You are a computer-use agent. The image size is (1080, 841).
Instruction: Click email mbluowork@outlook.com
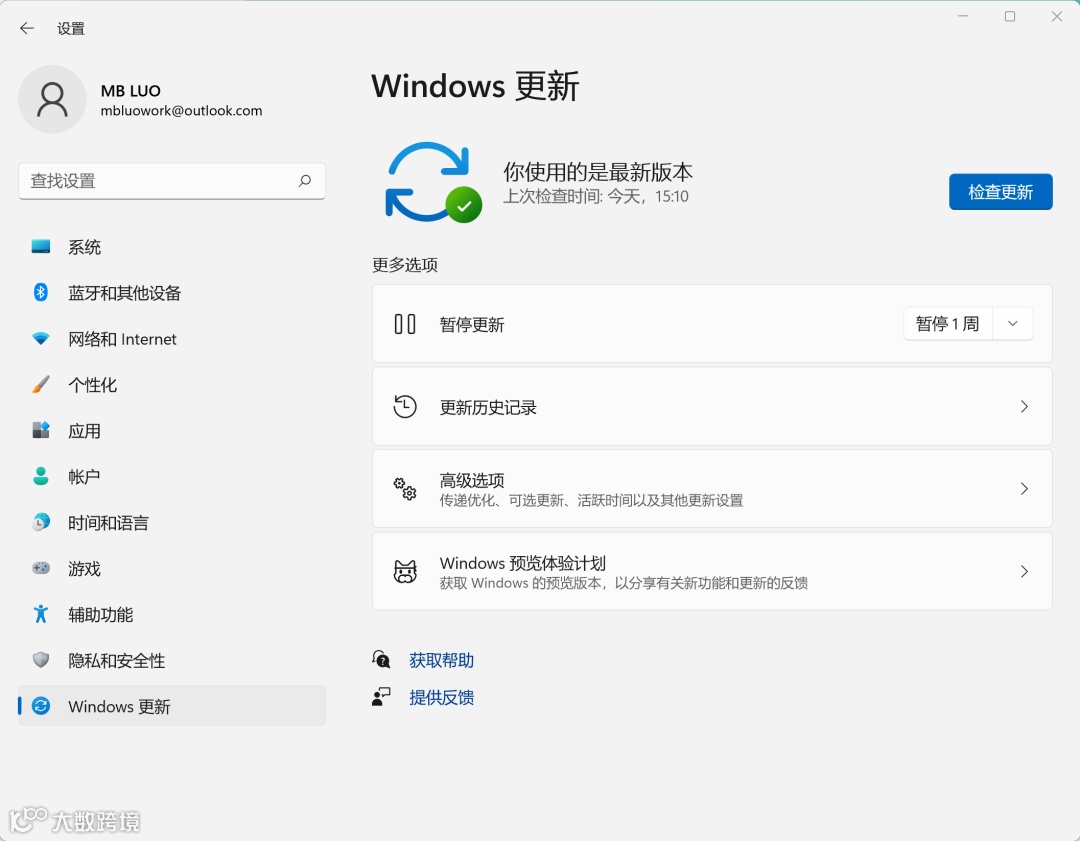point(181,110)
